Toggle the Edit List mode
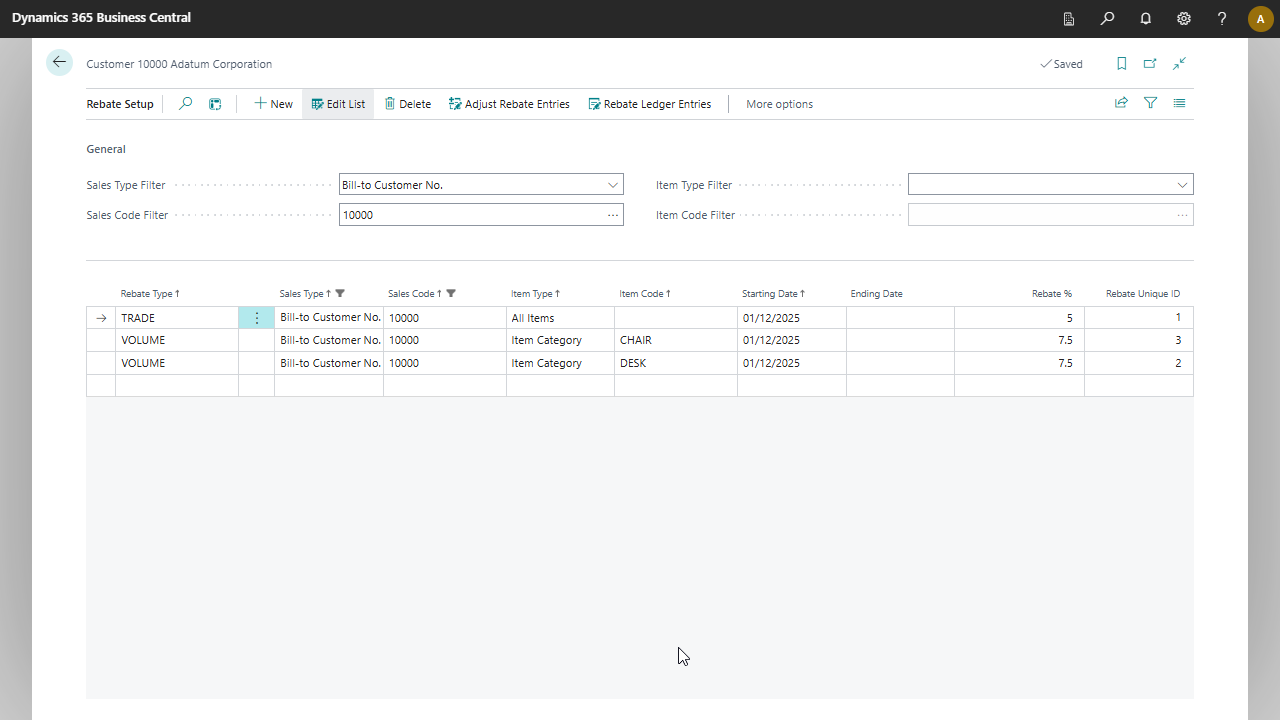The width and height of the screenshot is (1280, 720). point(338,104)
